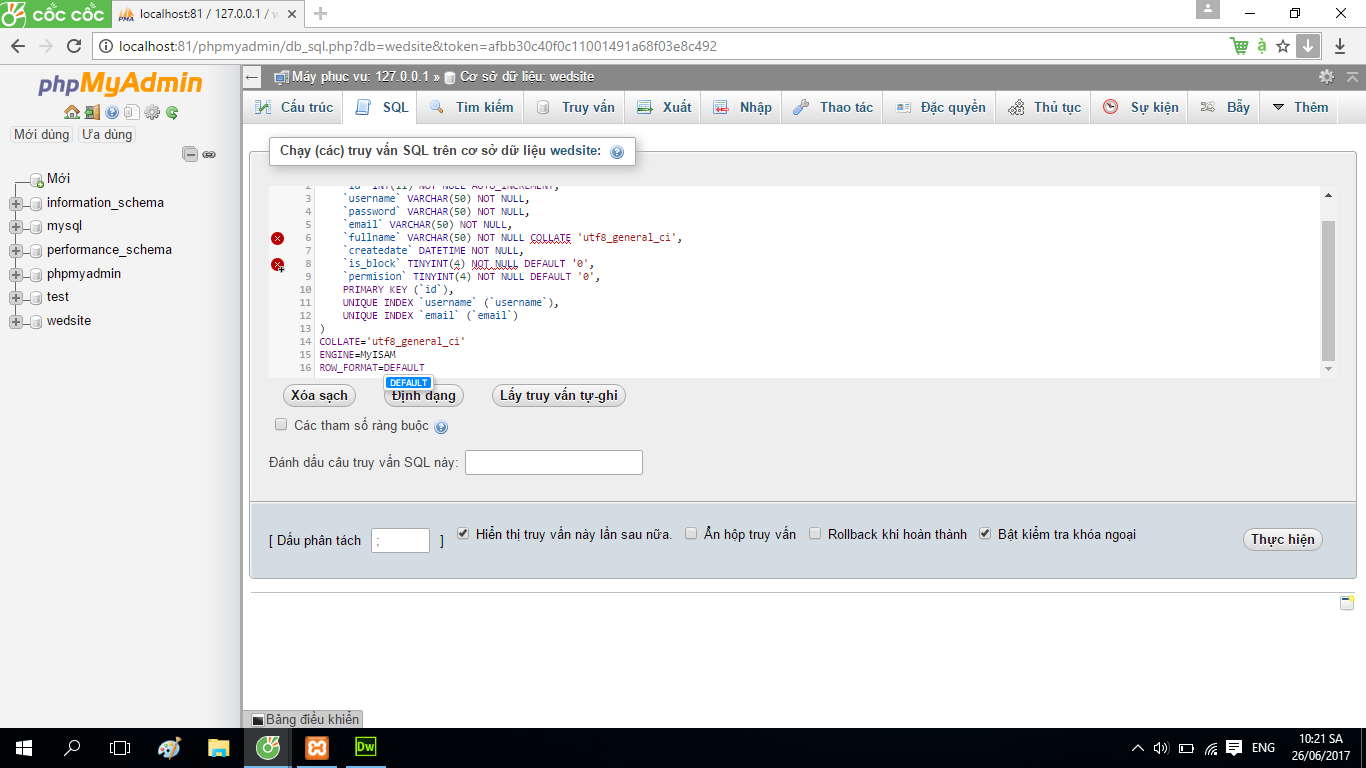This screenshot has width=1366, height=768.
Task: Expand mysql database node
Action: click(16, 227)
